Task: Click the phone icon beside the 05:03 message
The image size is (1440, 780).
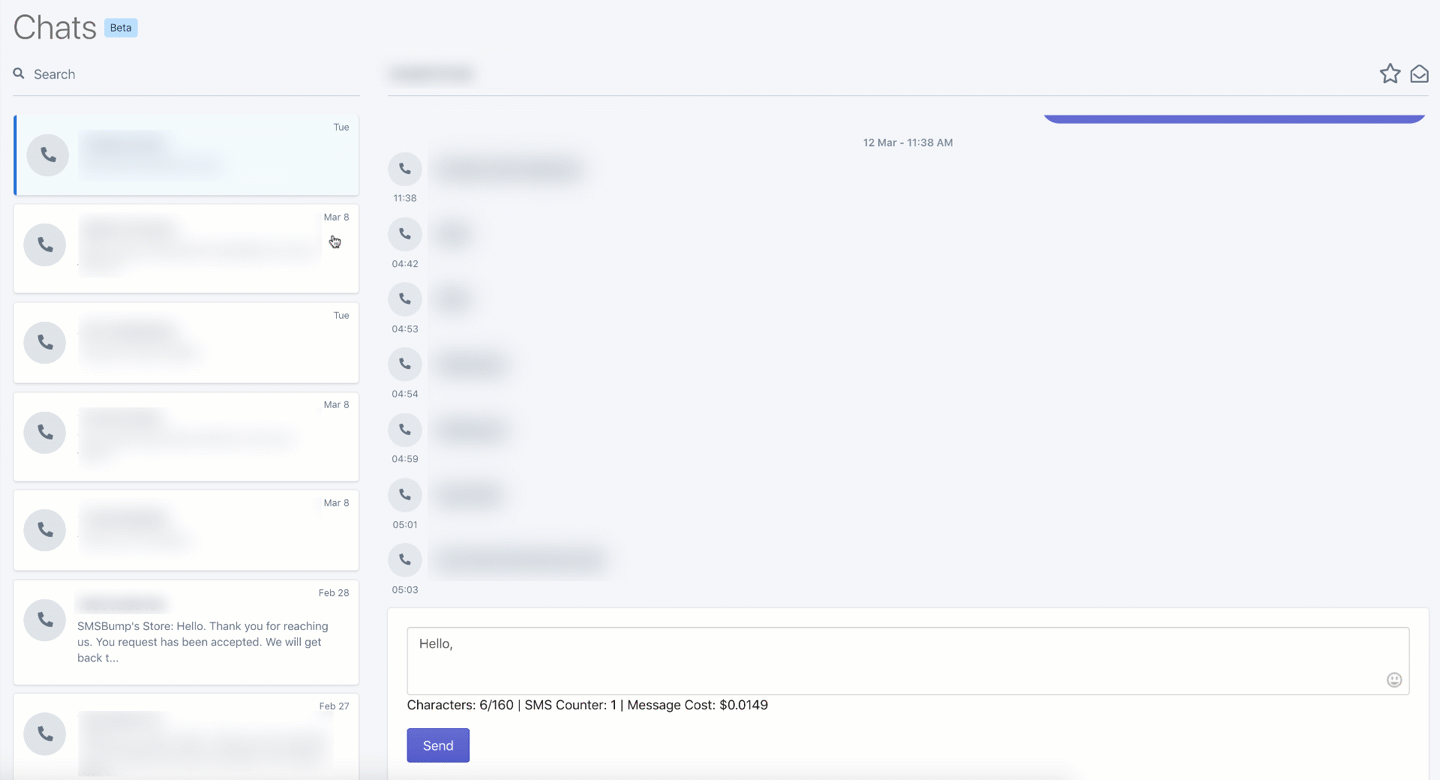Action: click(x=405, y=559)
